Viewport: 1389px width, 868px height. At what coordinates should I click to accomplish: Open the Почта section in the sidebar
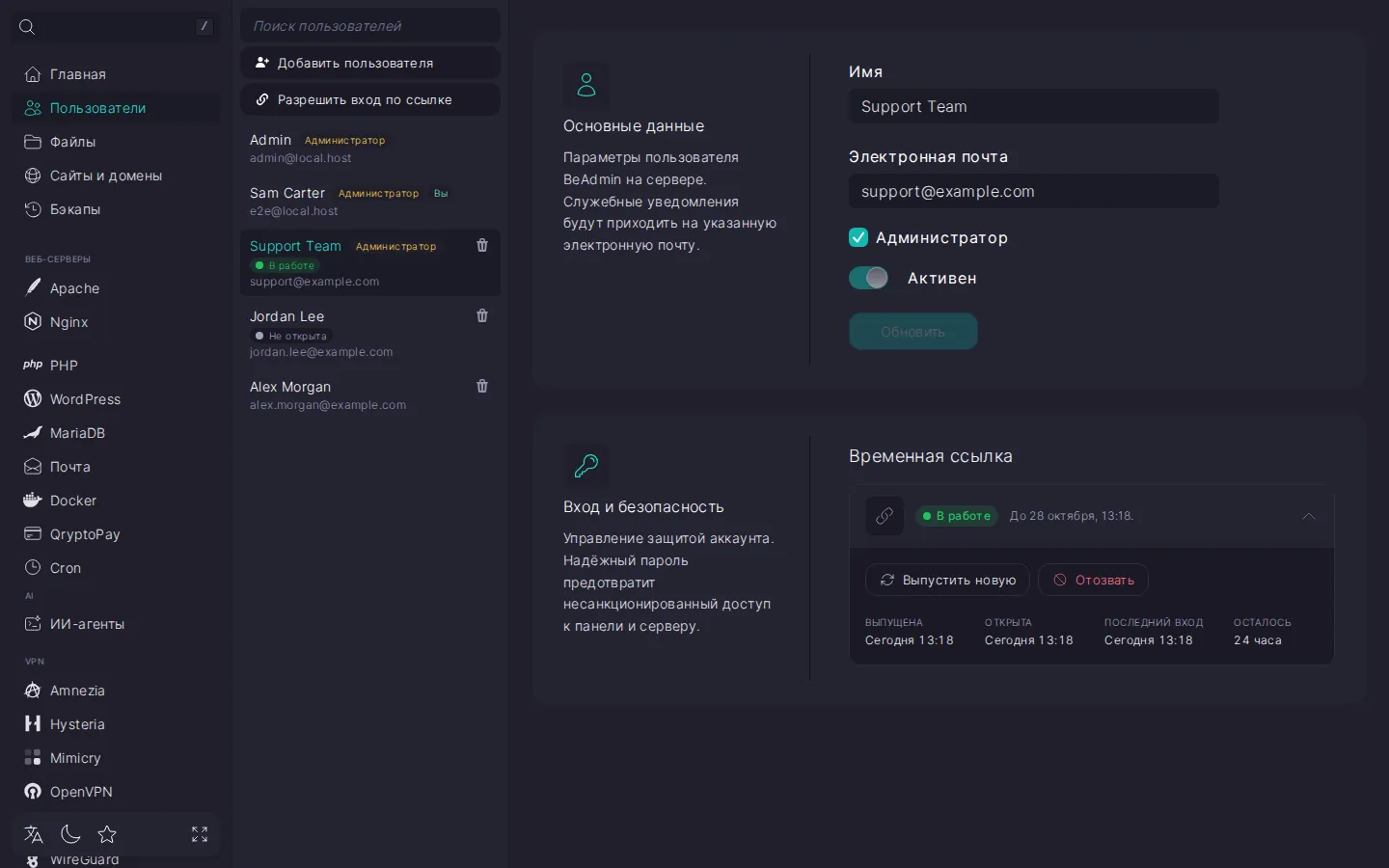(116, 467)
